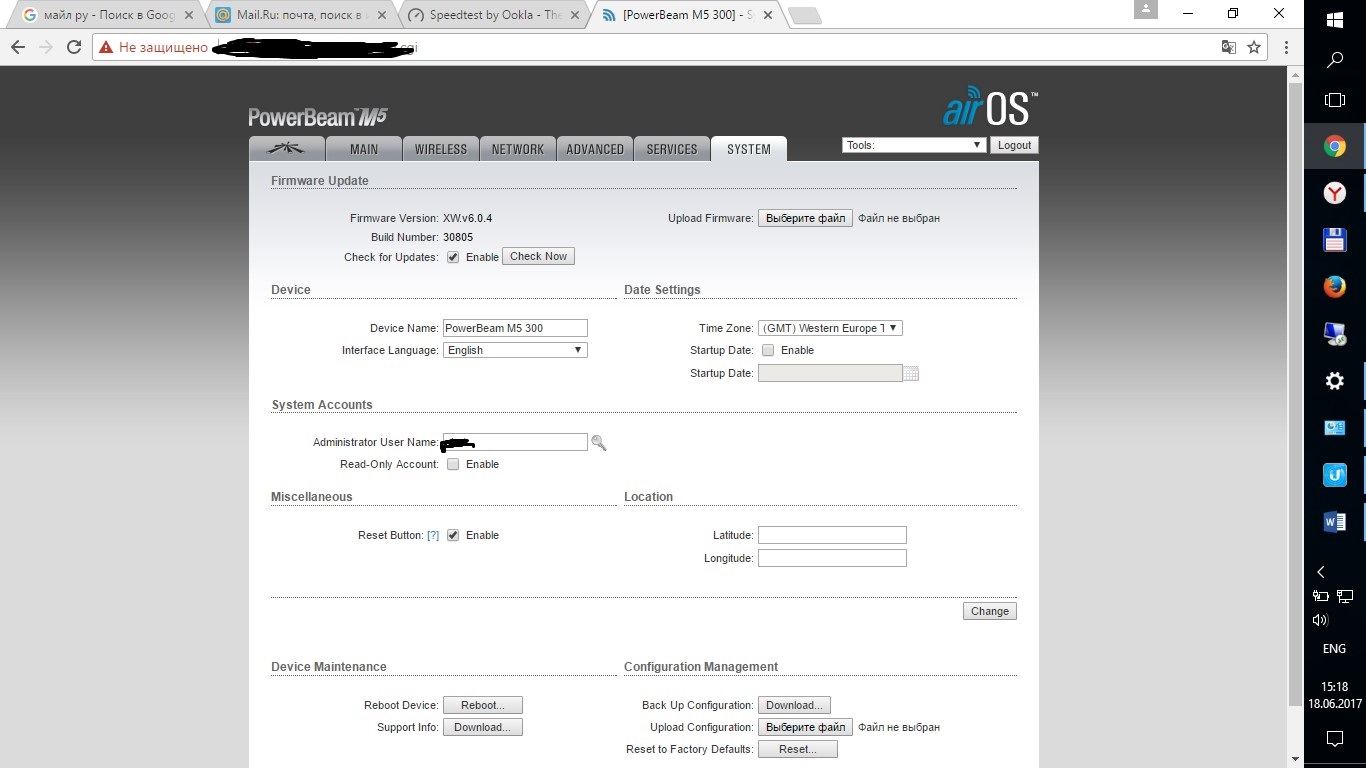Choose configuration file to upload

pyautogui.click(x=805, y=727)
